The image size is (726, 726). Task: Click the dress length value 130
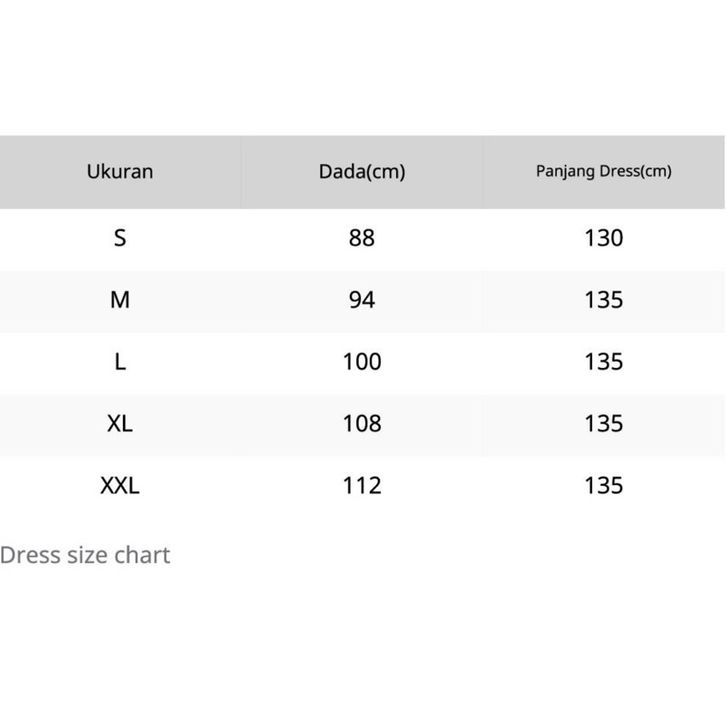(x=604, y=238)
